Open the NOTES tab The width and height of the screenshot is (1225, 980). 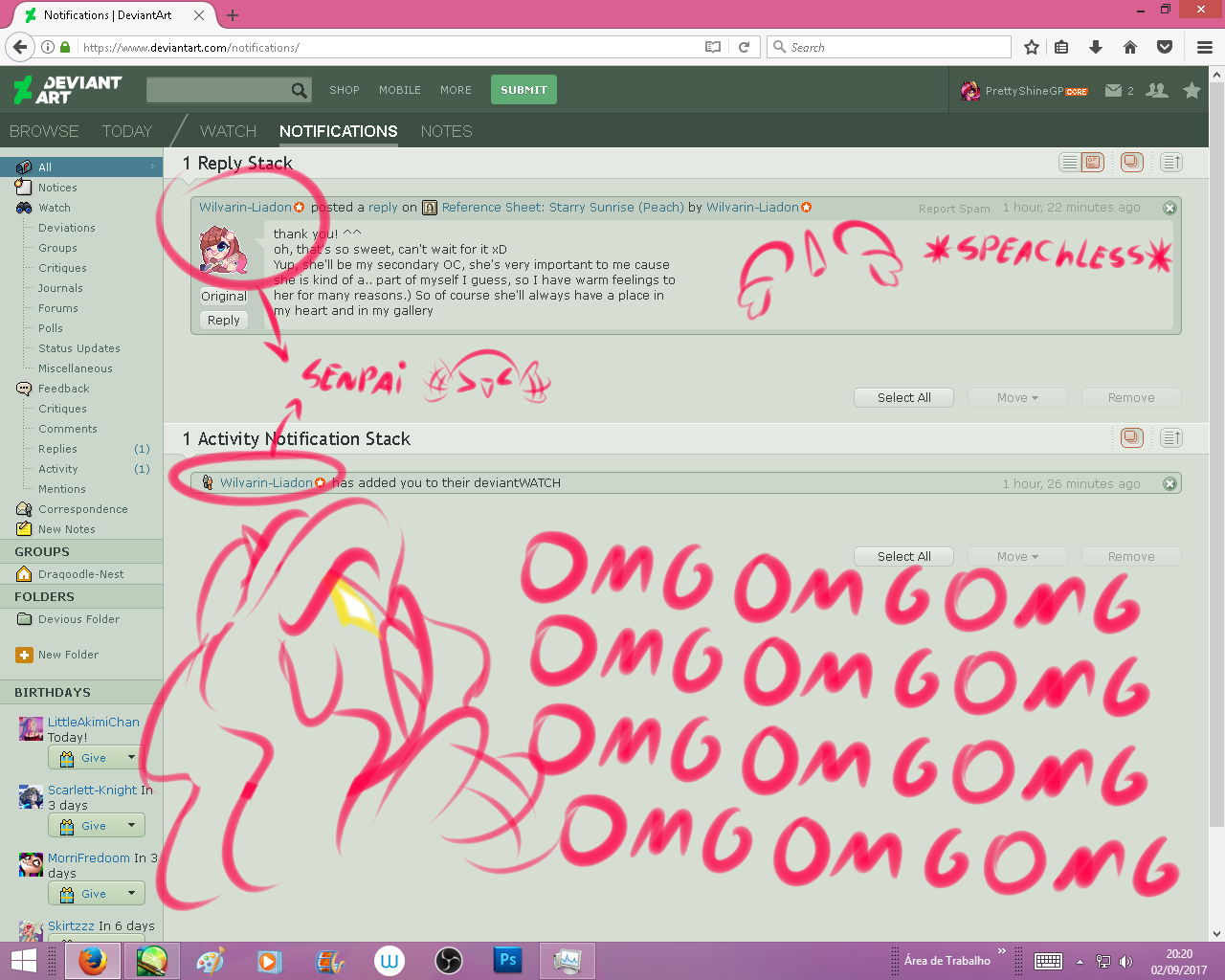click(x=446, y=131)
